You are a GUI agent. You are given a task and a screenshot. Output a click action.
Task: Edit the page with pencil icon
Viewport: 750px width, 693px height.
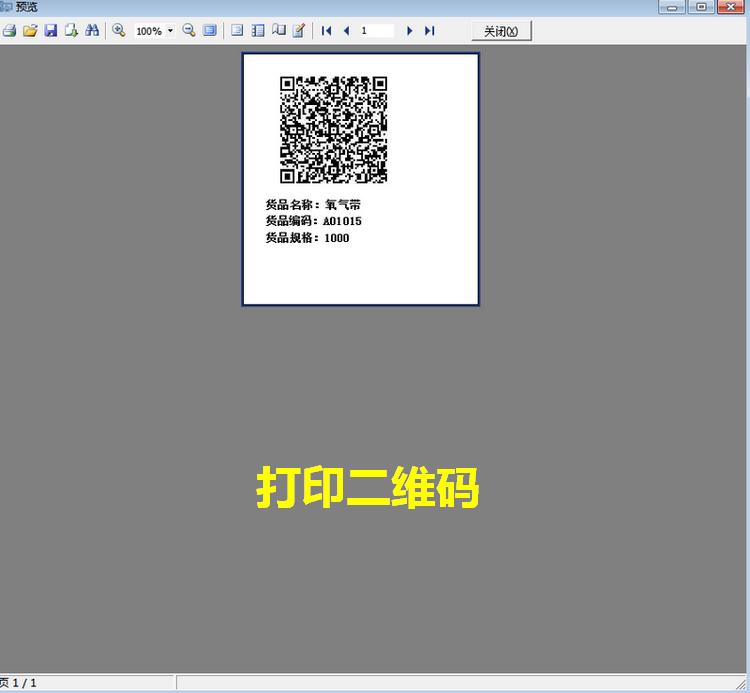299,31
